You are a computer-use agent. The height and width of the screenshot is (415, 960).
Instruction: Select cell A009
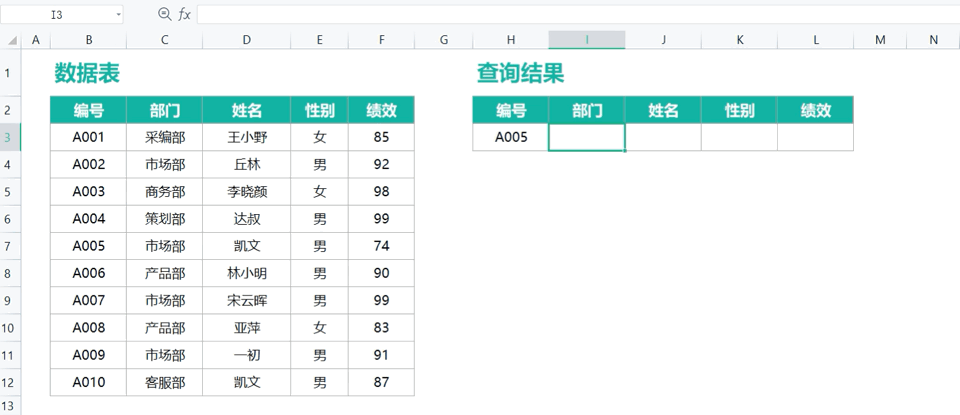tap(89, 355)
